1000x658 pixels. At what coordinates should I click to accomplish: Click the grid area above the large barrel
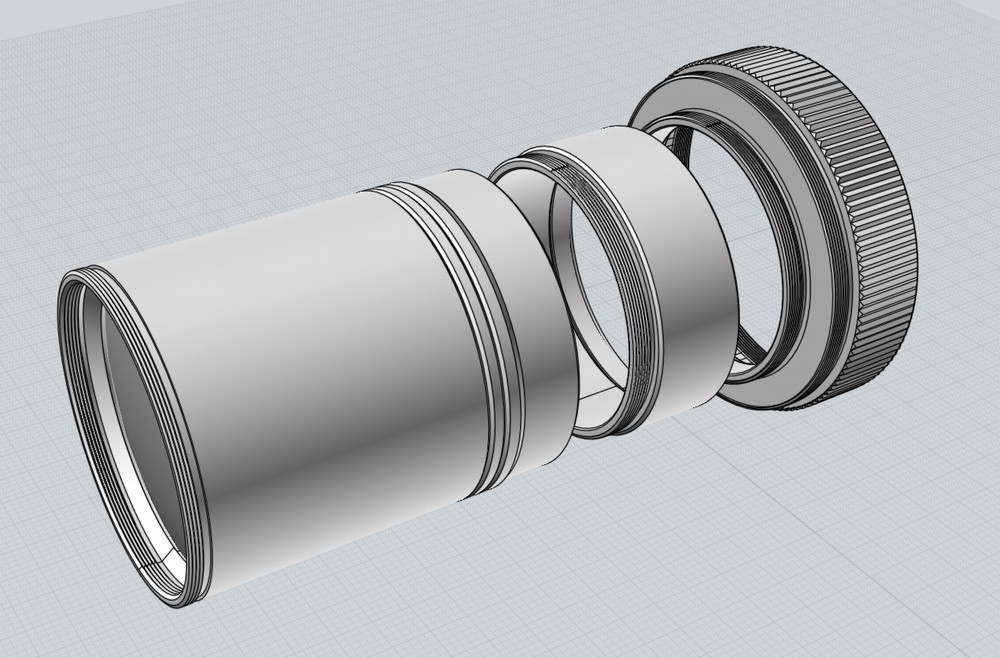coord(250,150)
